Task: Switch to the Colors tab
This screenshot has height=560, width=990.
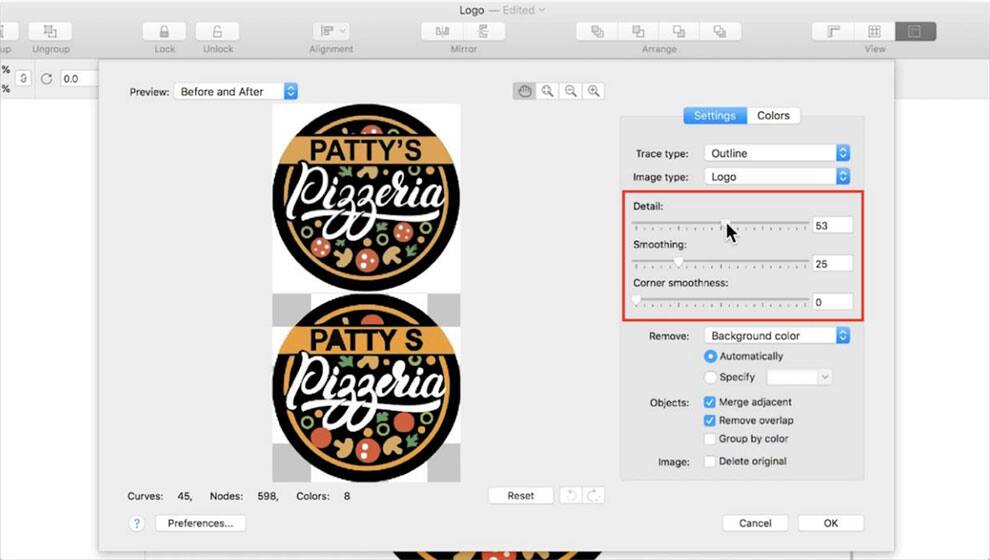Action: click(x=773, y=116)
